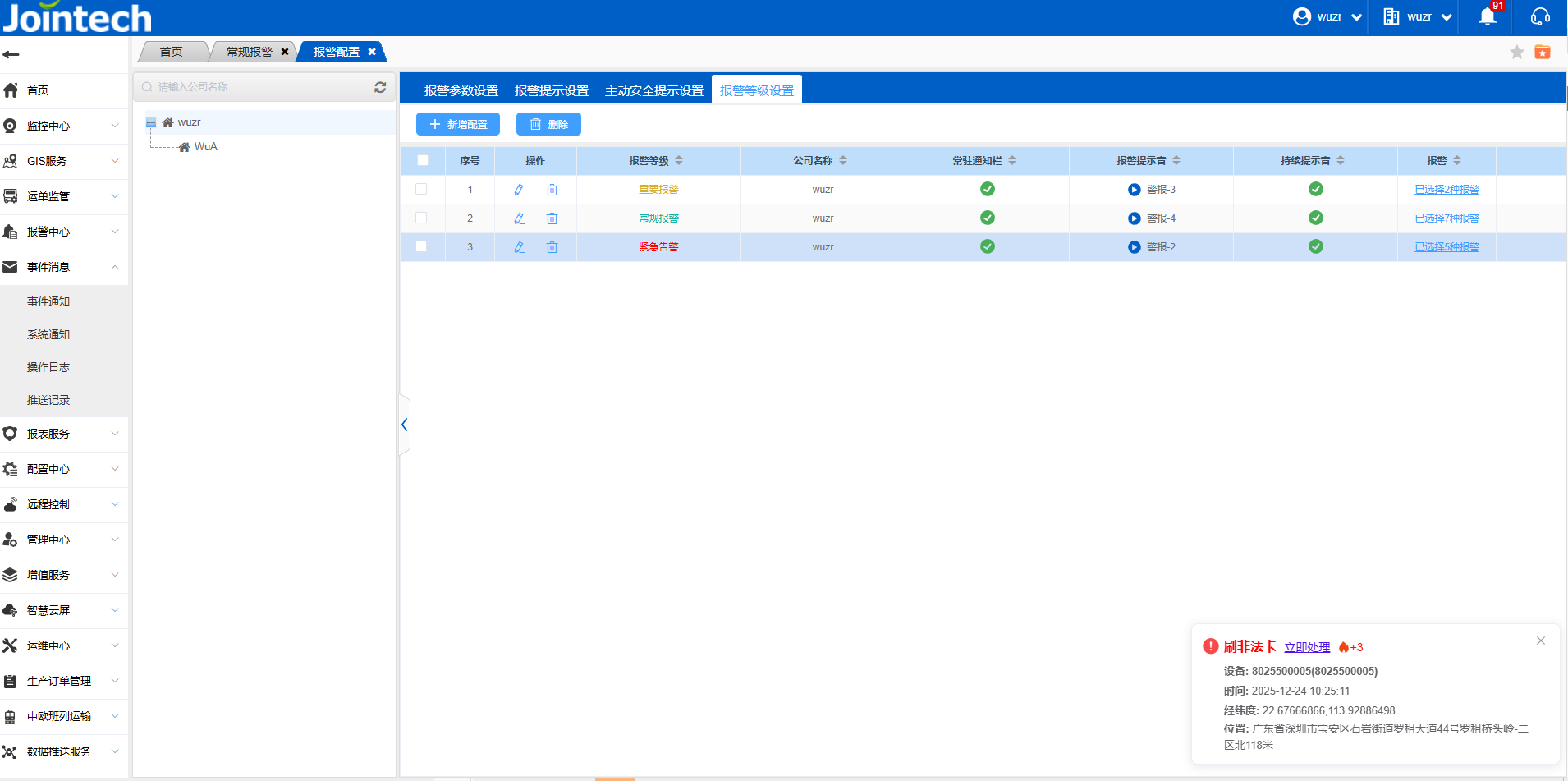Toggle the select-all checkbox in table header
The height and width of the screenshot is (781, 1568).
pos(422,161)
